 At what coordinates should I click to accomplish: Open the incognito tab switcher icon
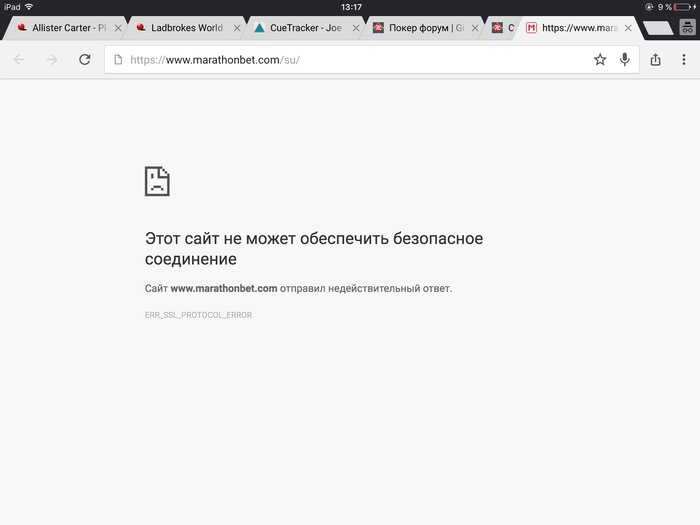688,28
